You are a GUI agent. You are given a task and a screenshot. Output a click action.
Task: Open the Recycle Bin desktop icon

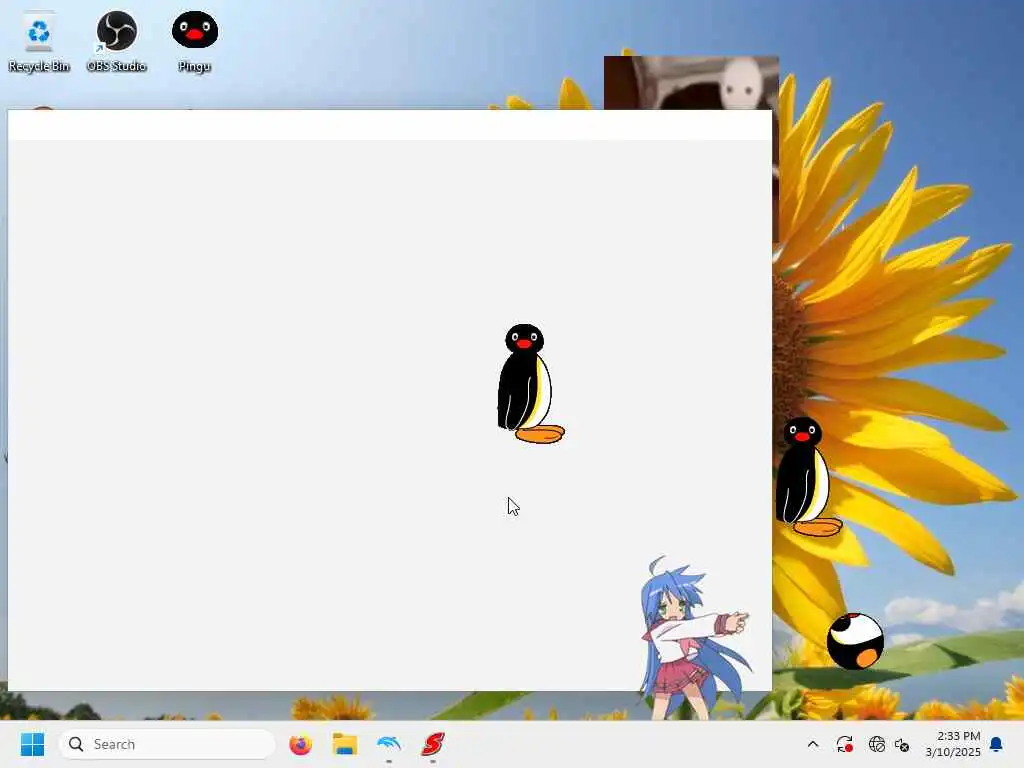click(39, 42)
